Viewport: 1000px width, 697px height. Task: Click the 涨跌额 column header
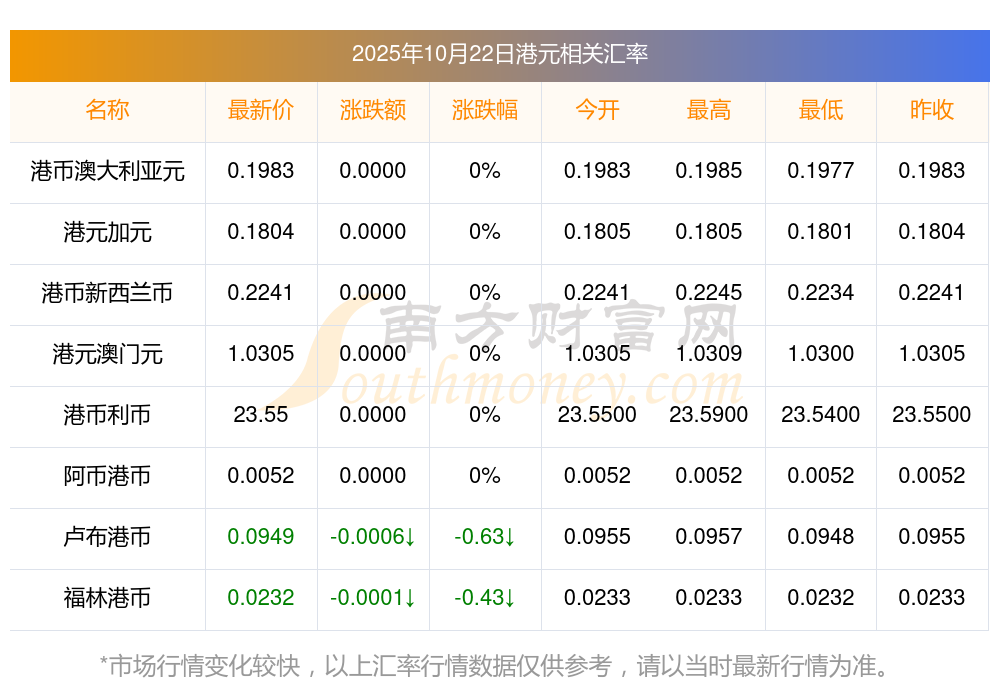pos(373,110)
